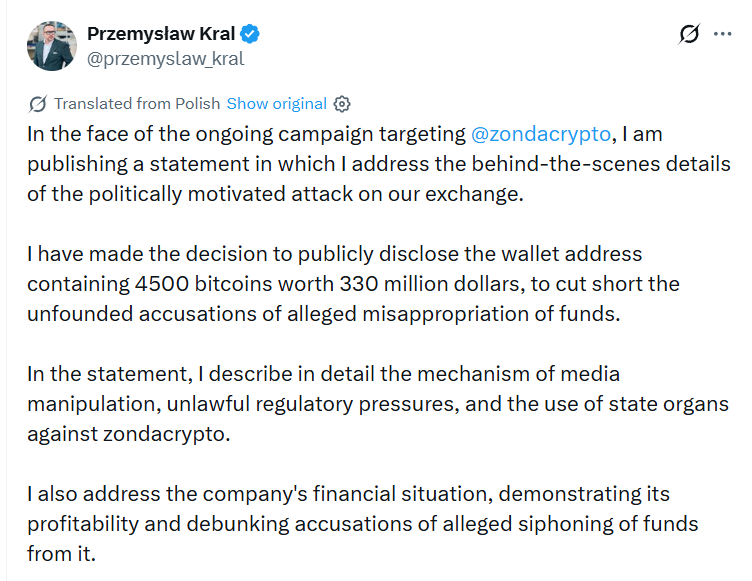This screenshot has height=581, width=752.
Task: Open the three-dot More options menu
Action: [x=722, y=34]
